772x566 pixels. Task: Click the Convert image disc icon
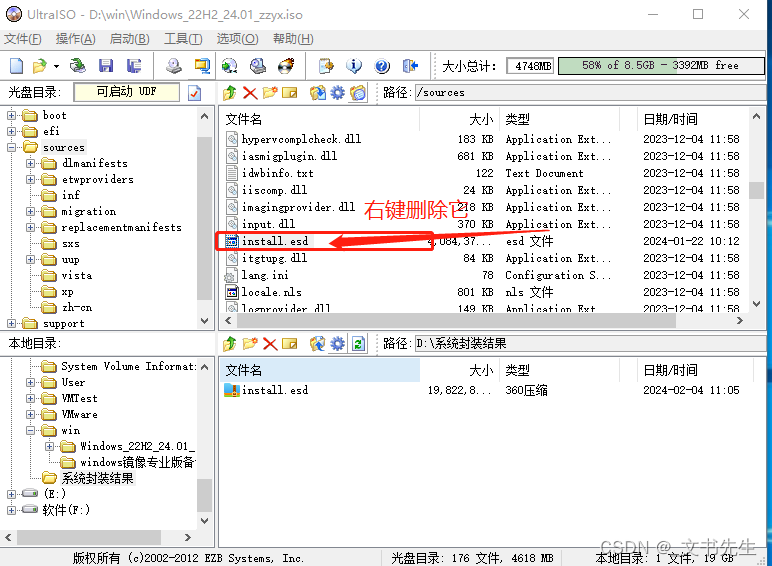click(229, 65)
